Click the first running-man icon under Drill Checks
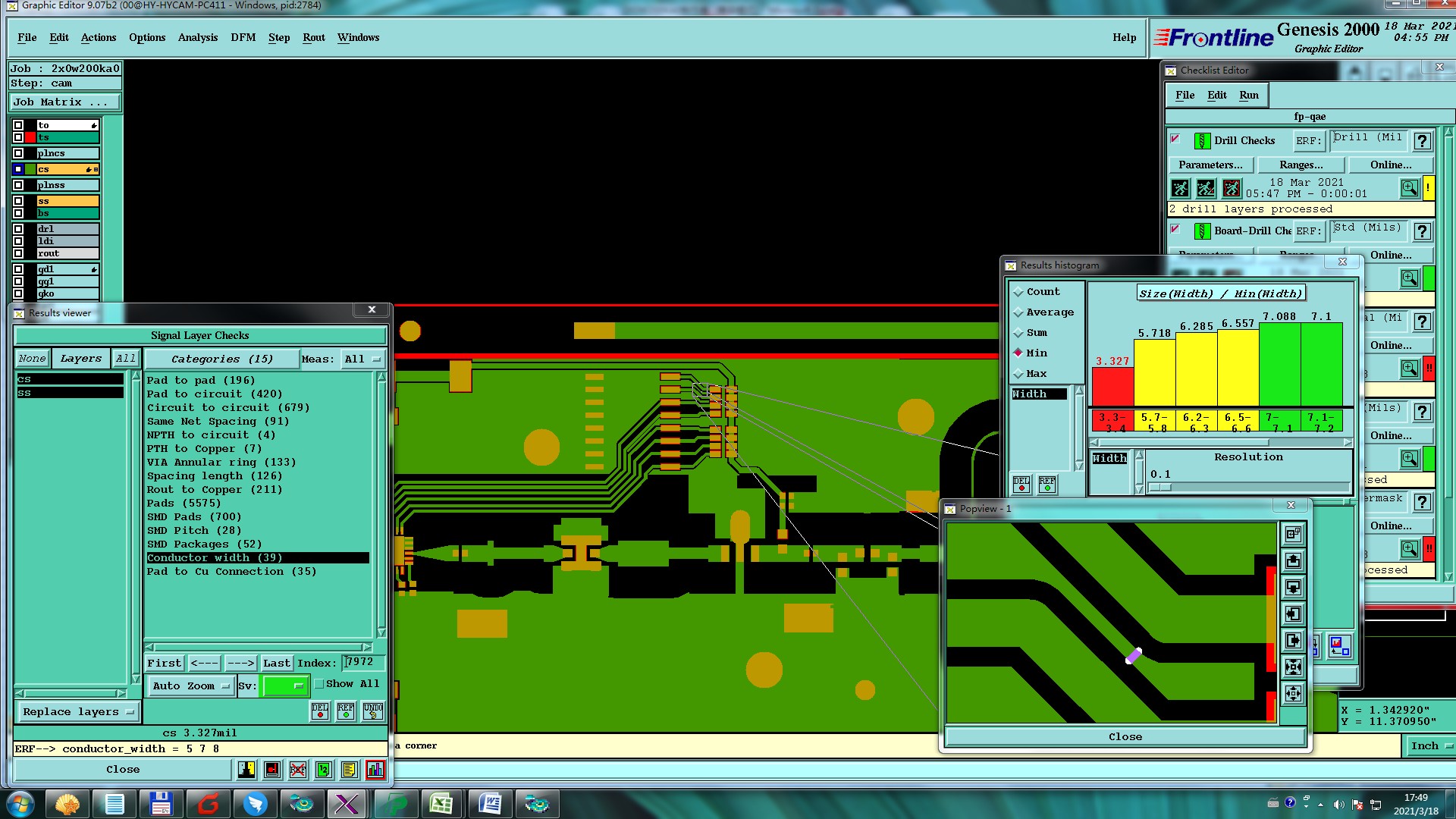The height and width of the screenshot is (819, 1456). (x=1181, y=188)
